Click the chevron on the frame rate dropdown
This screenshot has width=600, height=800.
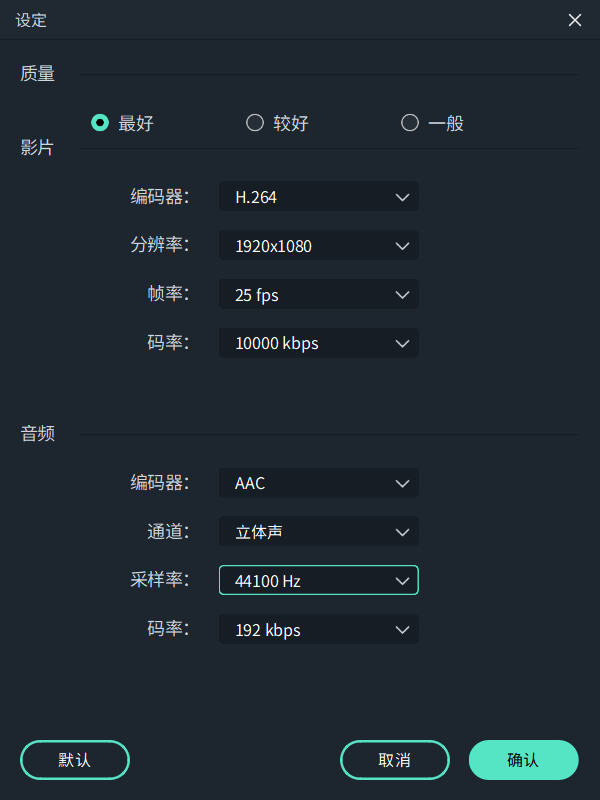[x=402, y=294]
